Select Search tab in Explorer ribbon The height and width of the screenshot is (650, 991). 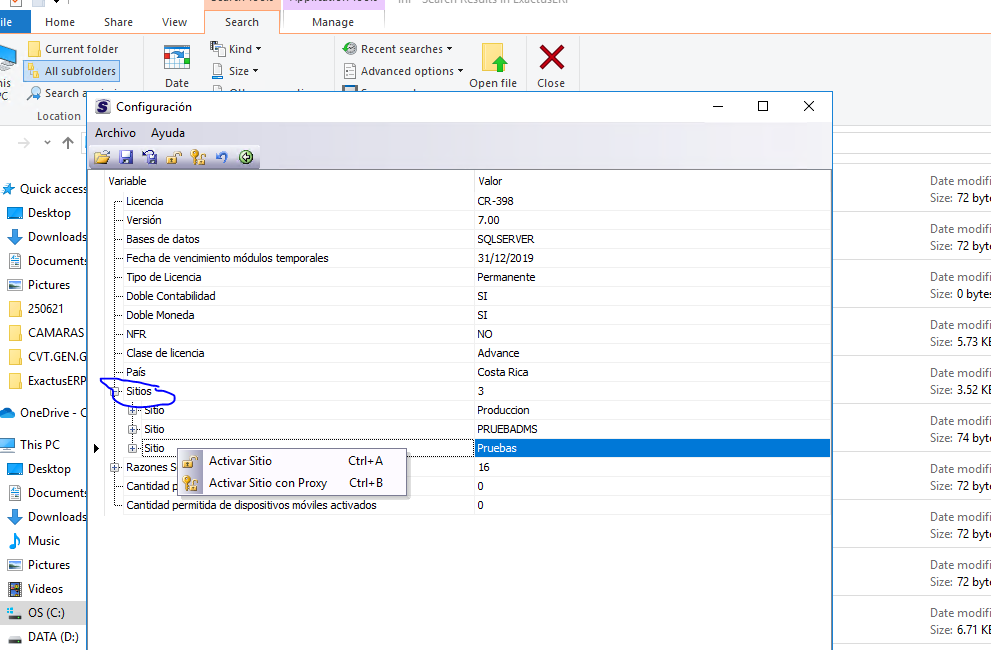coord(242,22)
